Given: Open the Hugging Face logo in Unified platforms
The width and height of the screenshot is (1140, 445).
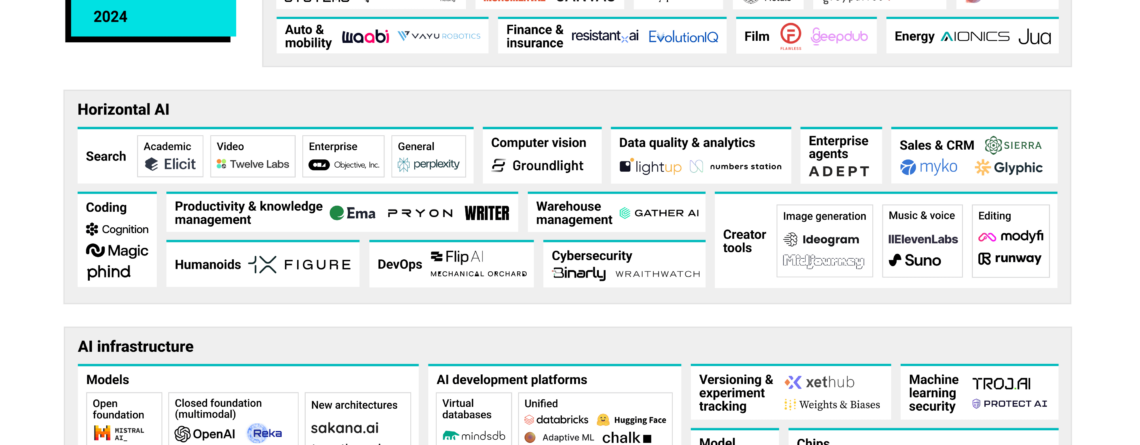Looking at the screenshot, I should point(631,420).
